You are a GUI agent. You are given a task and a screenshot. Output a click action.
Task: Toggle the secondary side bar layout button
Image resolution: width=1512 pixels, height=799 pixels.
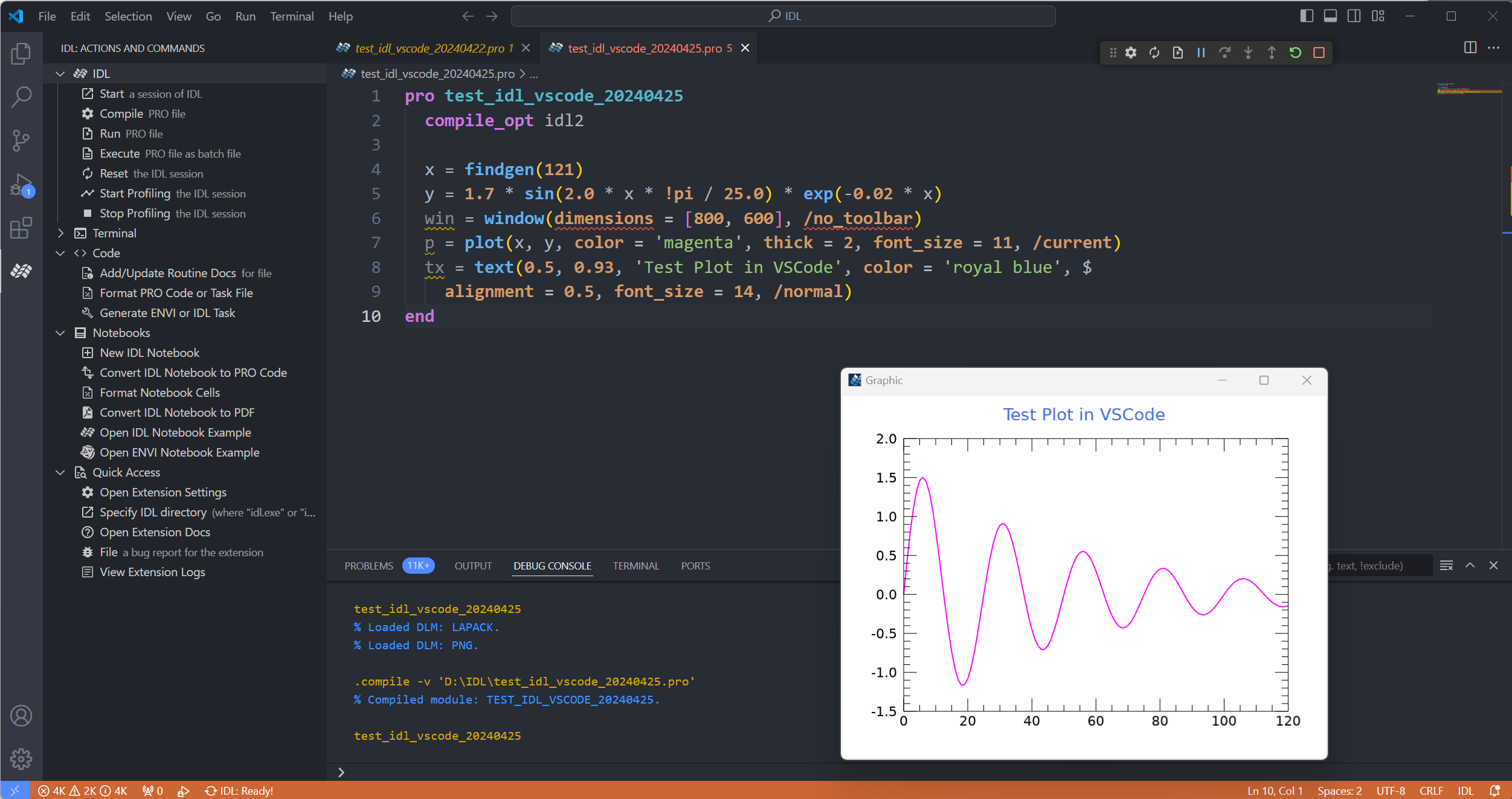click(x=1354, y=16)
